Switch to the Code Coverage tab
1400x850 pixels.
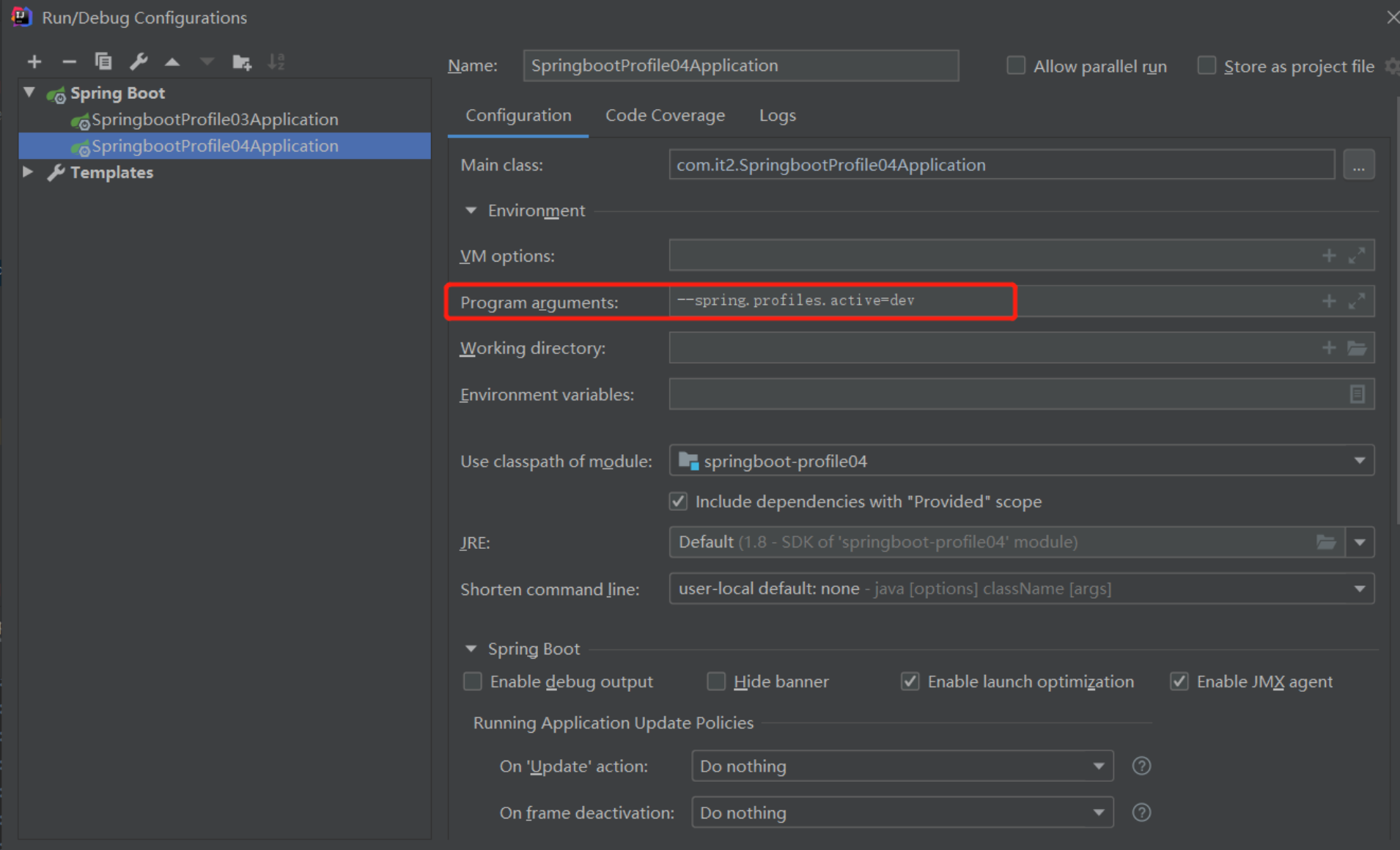pos(665,116)
